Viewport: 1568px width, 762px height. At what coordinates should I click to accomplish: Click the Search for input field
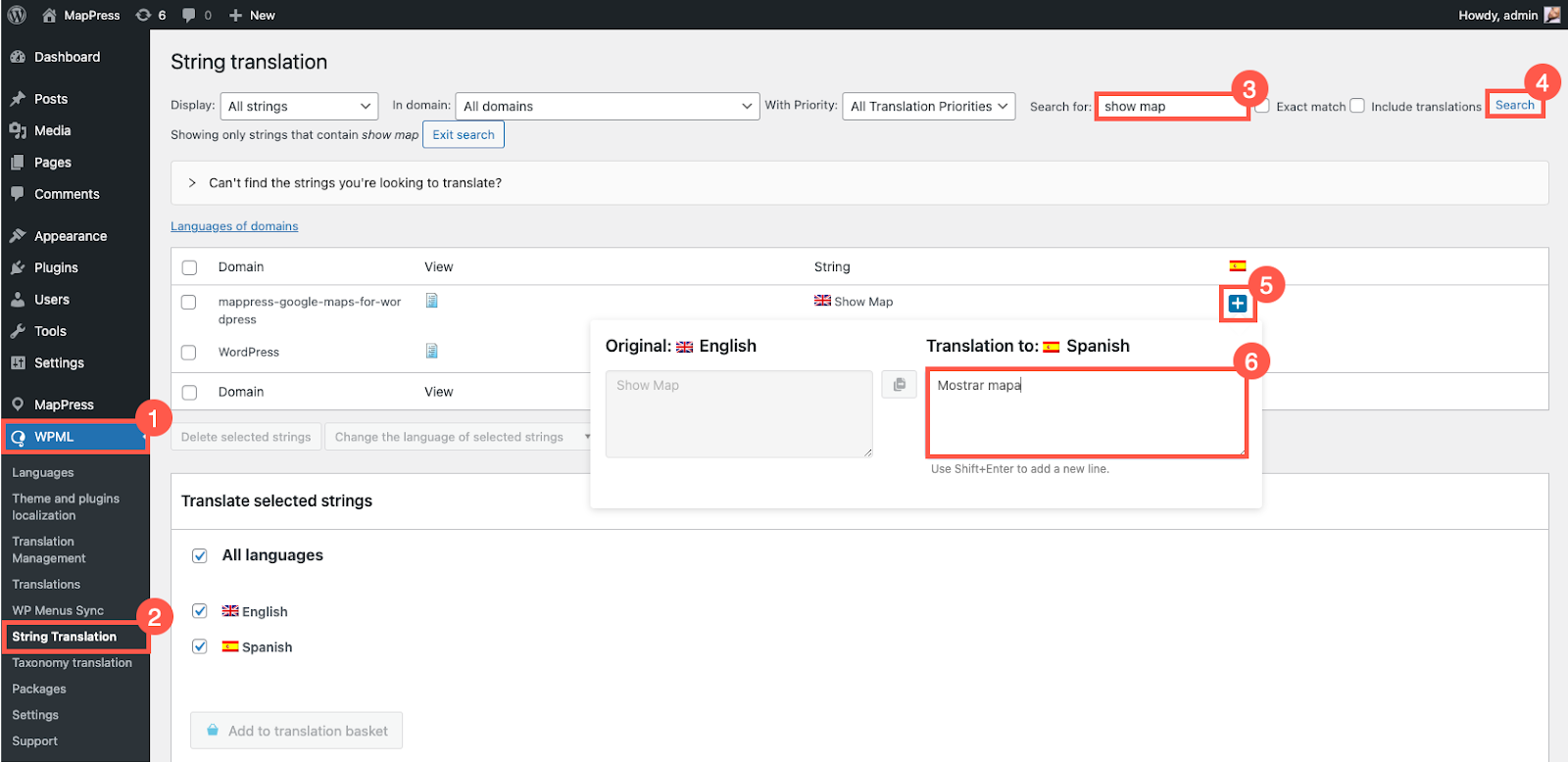(1171, 106)
